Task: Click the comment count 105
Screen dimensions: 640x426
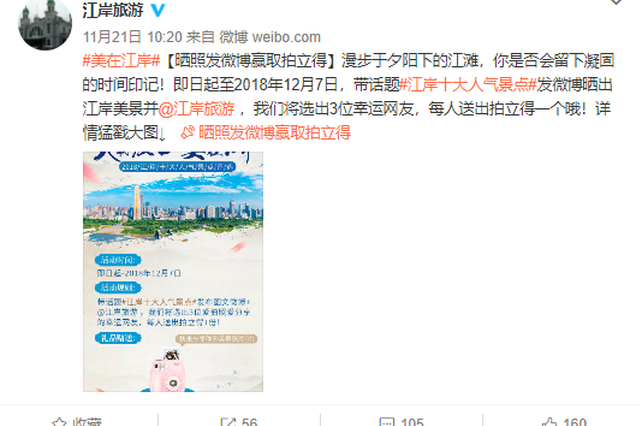Action: pos(412,422)
